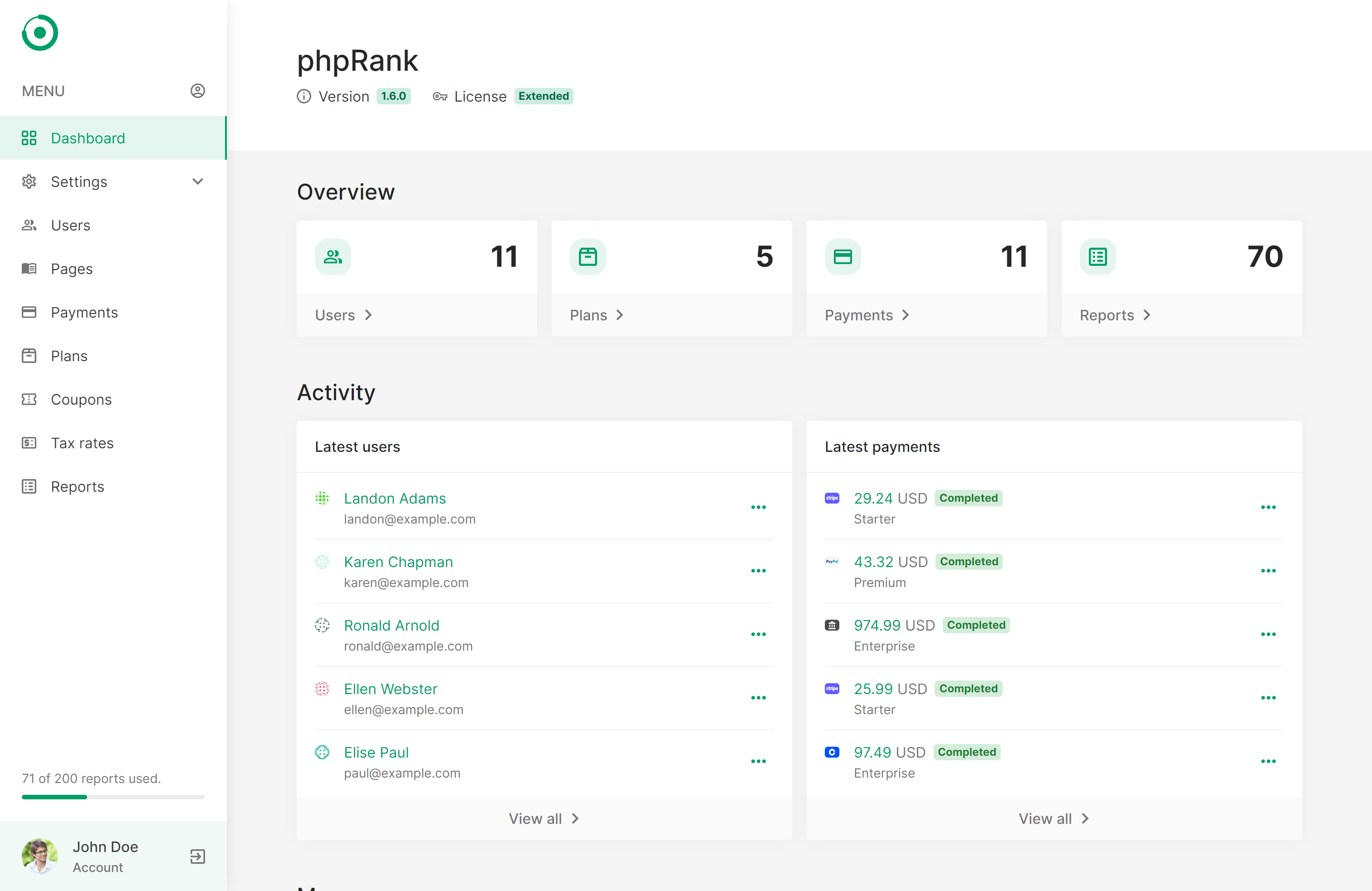Click the Extended license badge

pyautogui.click(x=543, y=96)
